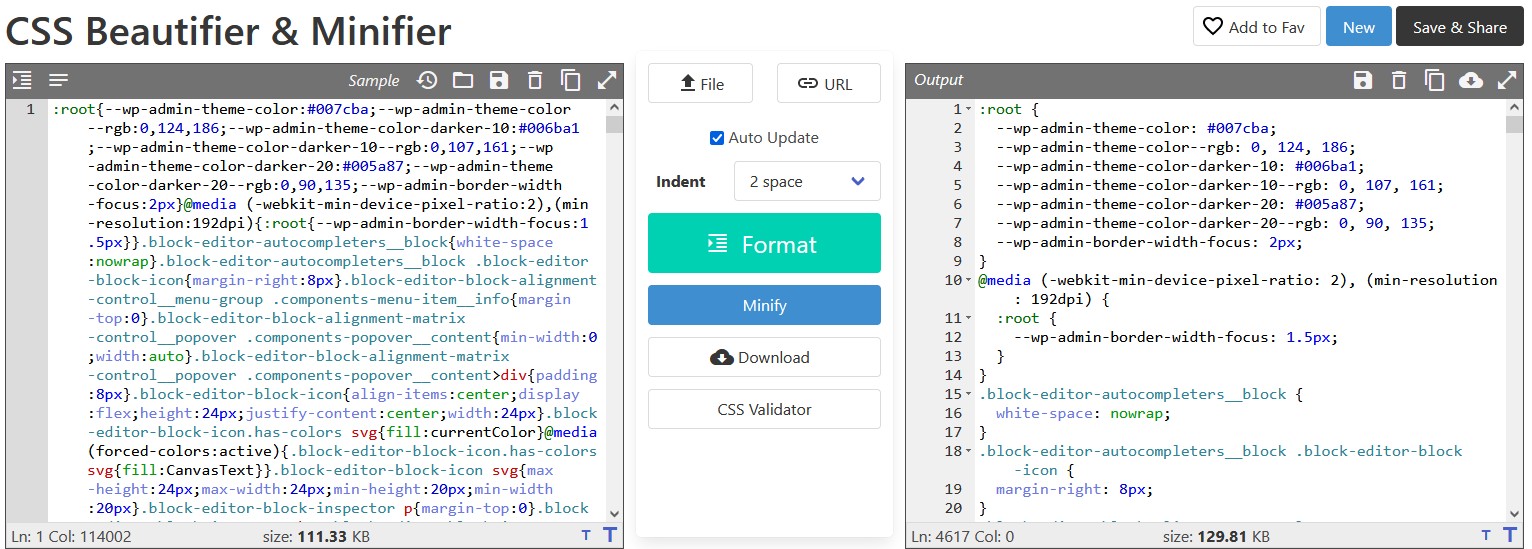1532x549 pixels.
Task: Click the URL load button
Action: pyautogui.click(x=829, y=83)
